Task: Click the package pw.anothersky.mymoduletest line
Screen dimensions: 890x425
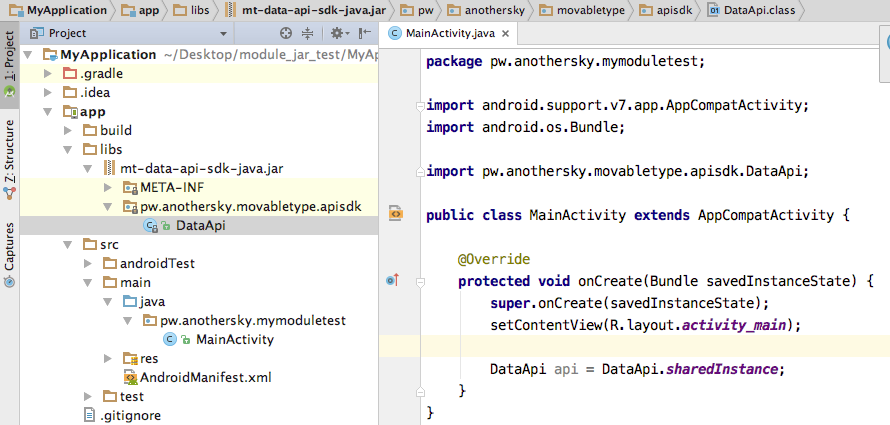Action: pyautogui.click(x=565, y=61)
